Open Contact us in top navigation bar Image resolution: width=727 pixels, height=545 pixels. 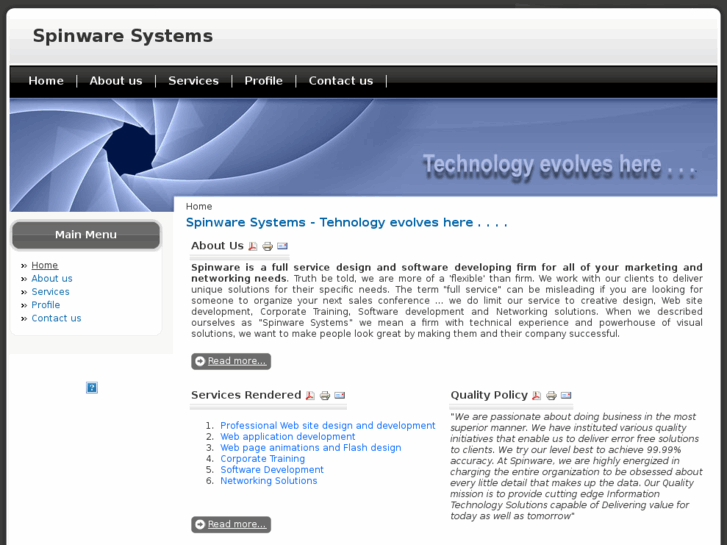341,81
